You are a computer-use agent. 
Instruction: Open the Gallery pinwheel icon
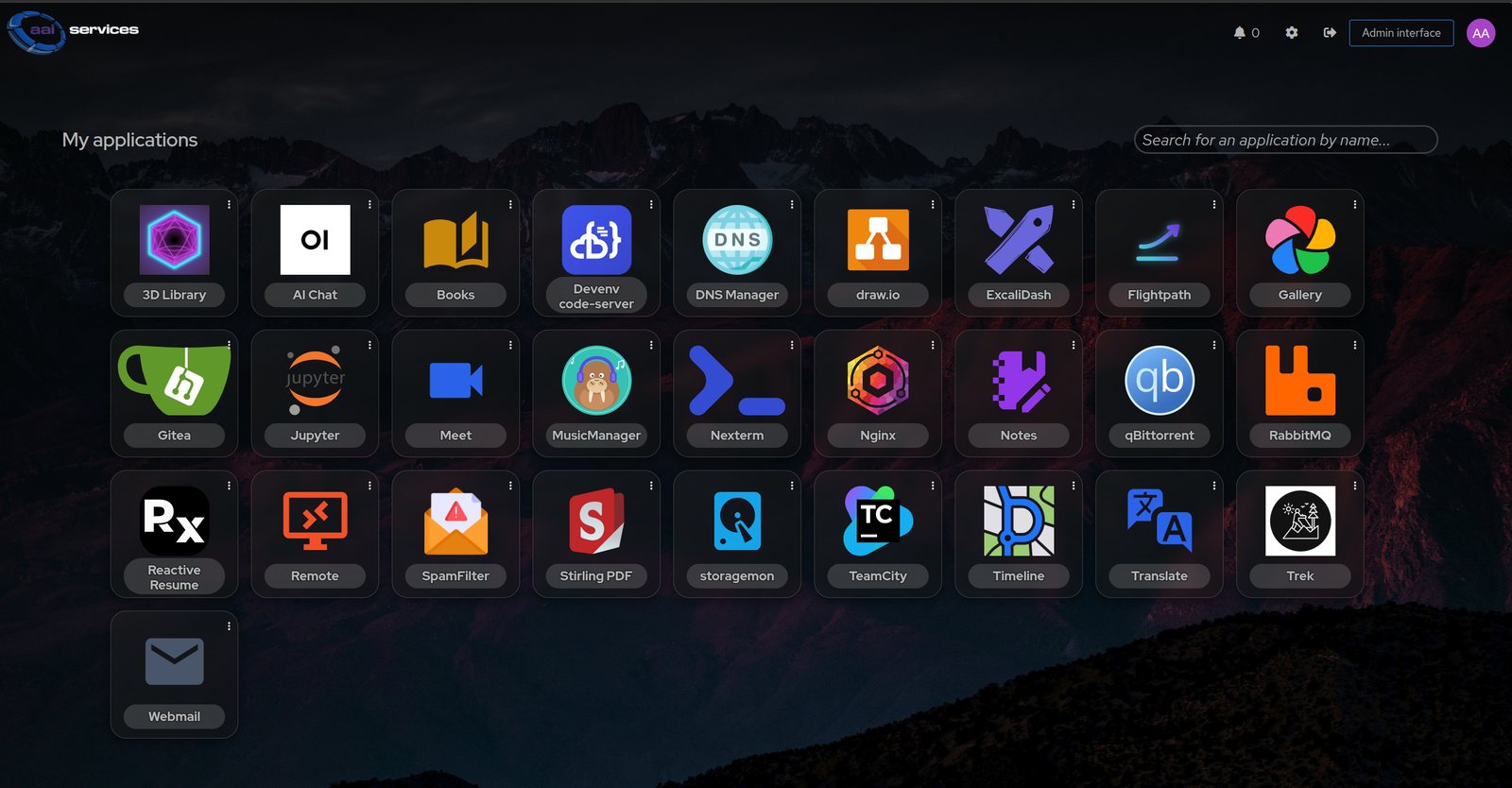click(1300, 240)
